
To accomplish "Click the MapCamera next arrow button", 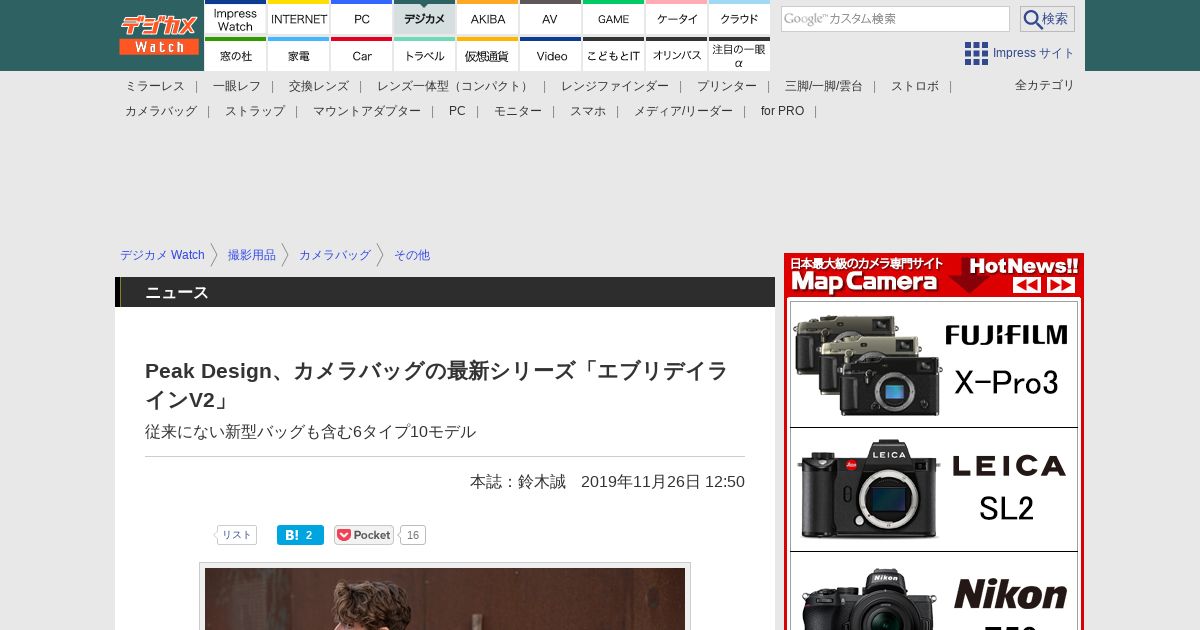I will 1061,284.
